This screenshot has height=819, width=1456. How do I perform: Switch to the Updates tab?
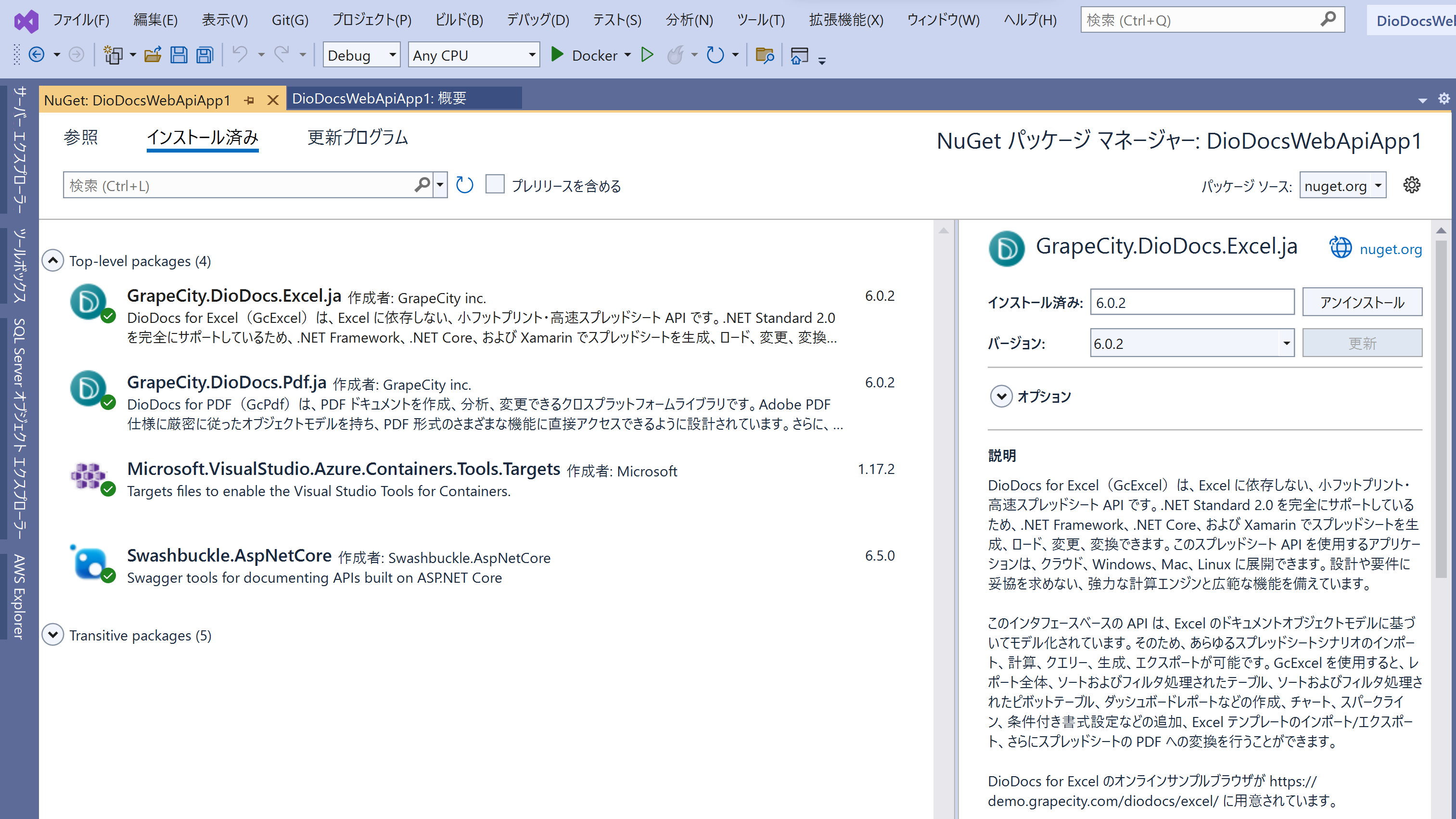click(x=357, y=137)
